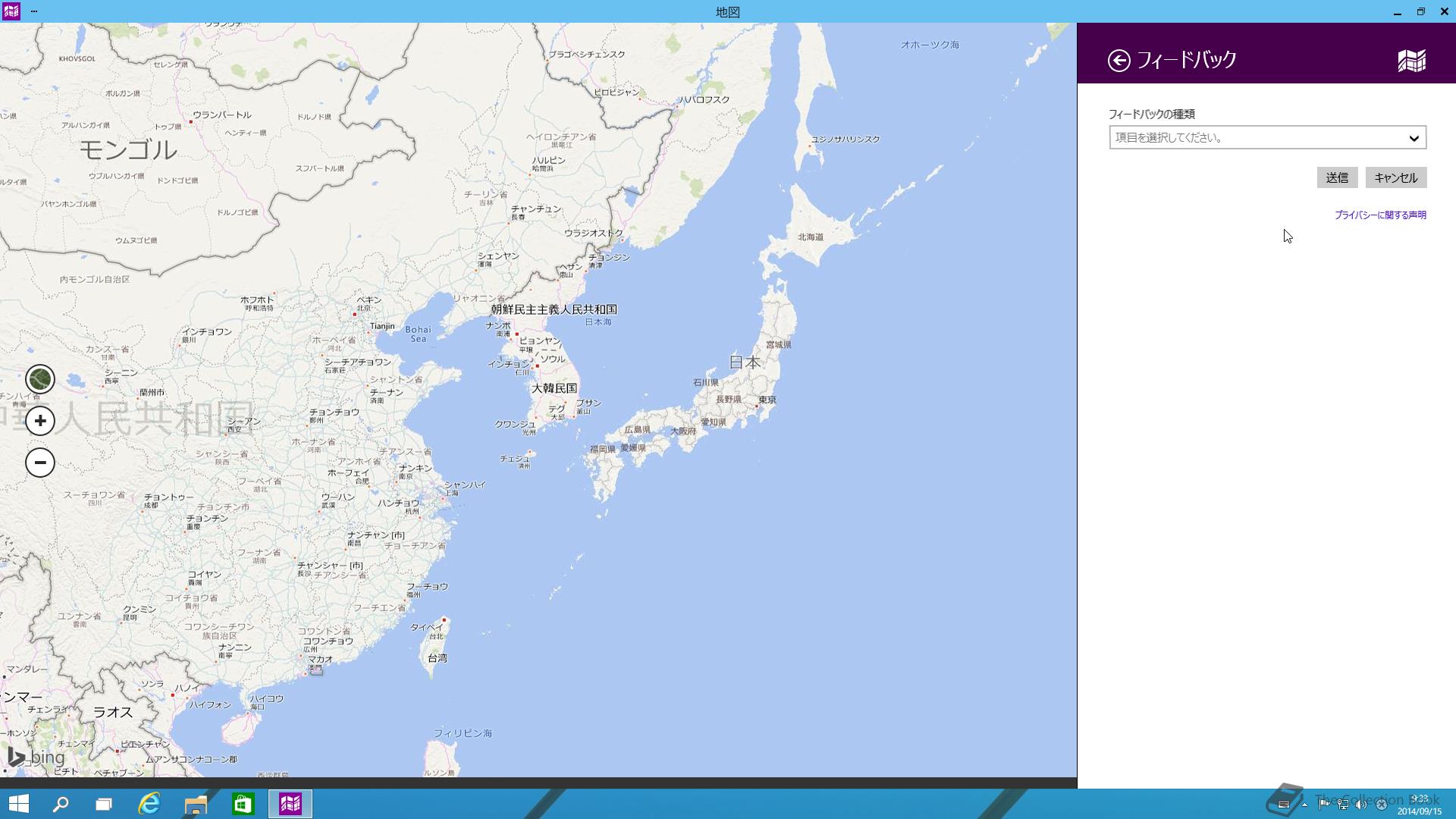Open the プライバシーに関する声明 link
Image resolution: width=1456 pixels, height=819 pixels.
click(1380, 215)
